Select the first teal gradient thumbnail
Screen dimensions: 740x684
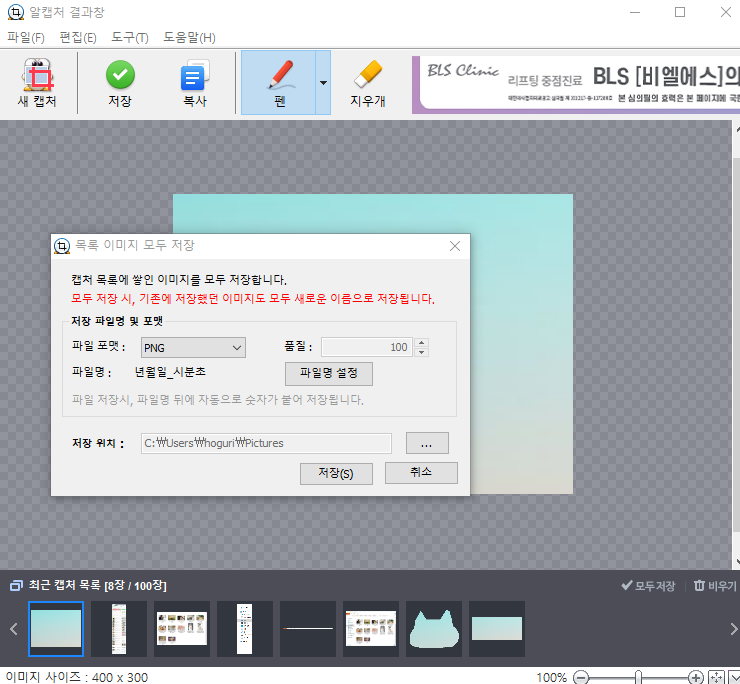(x=56, y=629)
